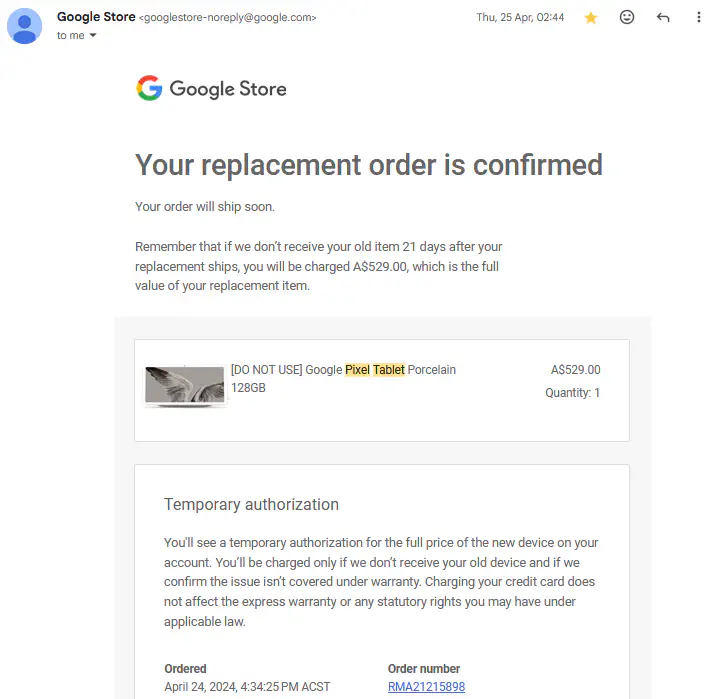Click the 'Your order will ship soon' text
This screenshot has height=699, width=712.
click(205, 207)
